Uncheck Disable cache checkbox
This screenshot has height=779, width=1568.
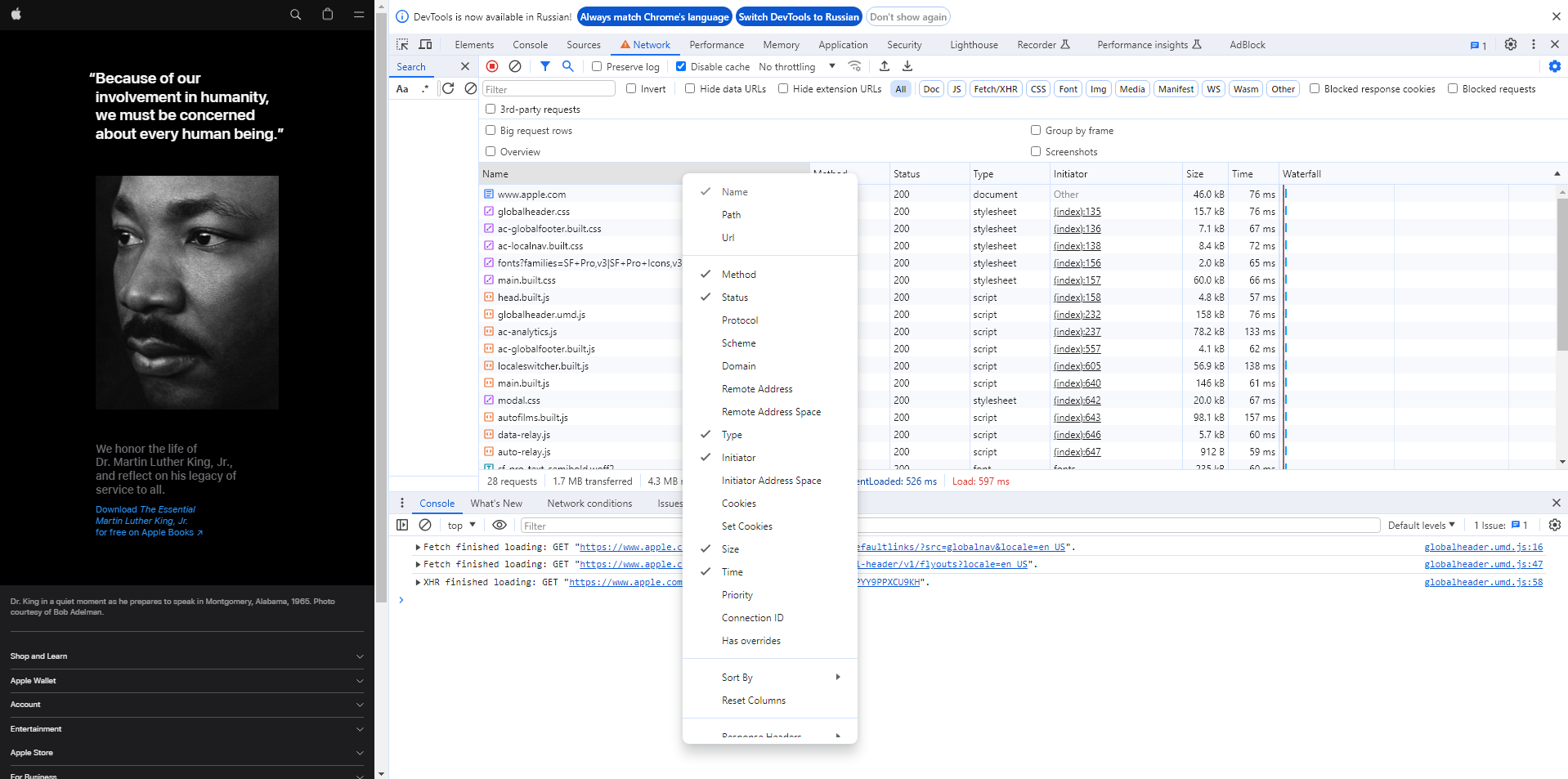pos(681,66)
